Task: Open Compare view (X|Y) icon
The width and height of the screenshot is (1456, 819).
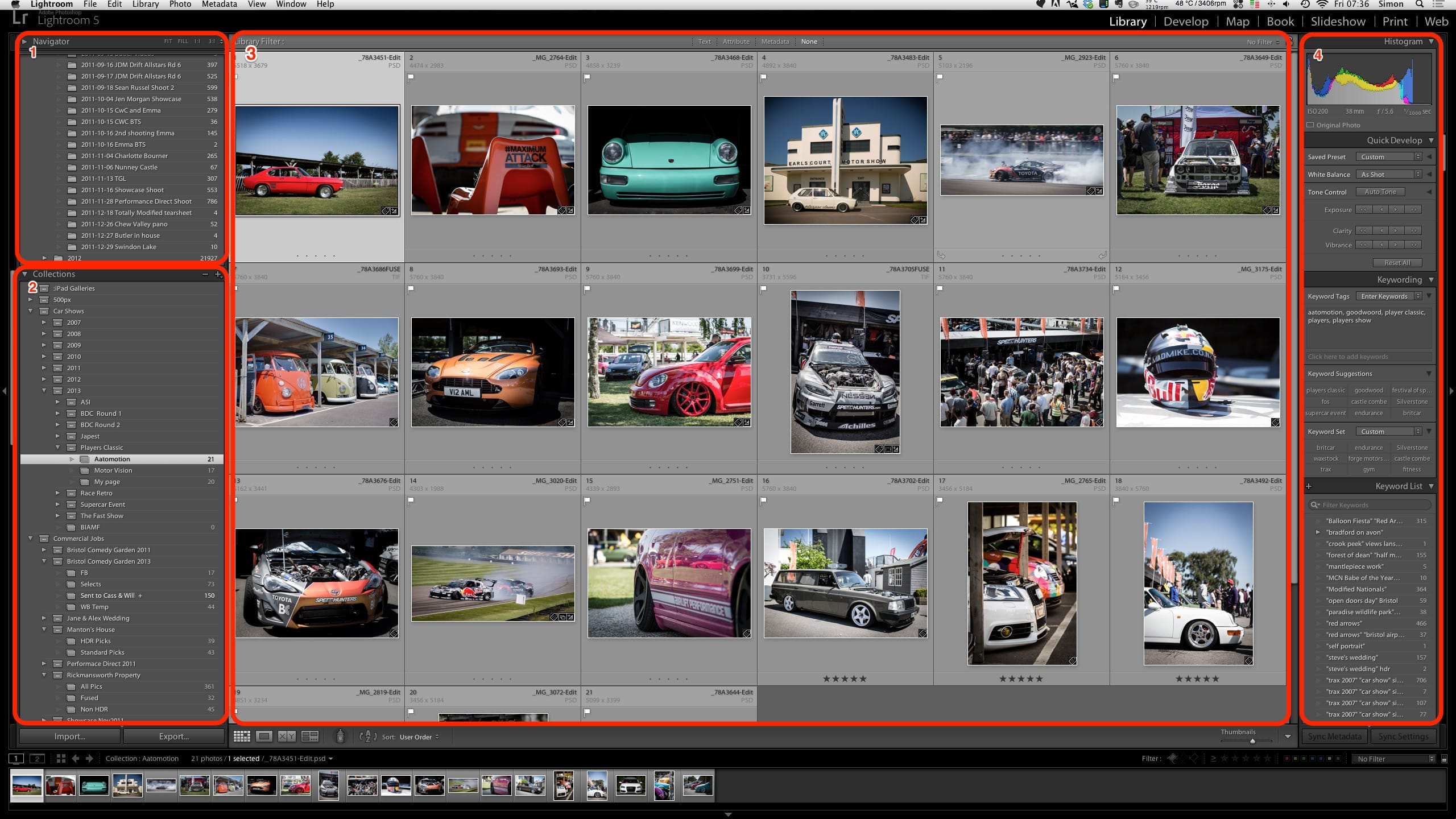Action: point(287,737)
